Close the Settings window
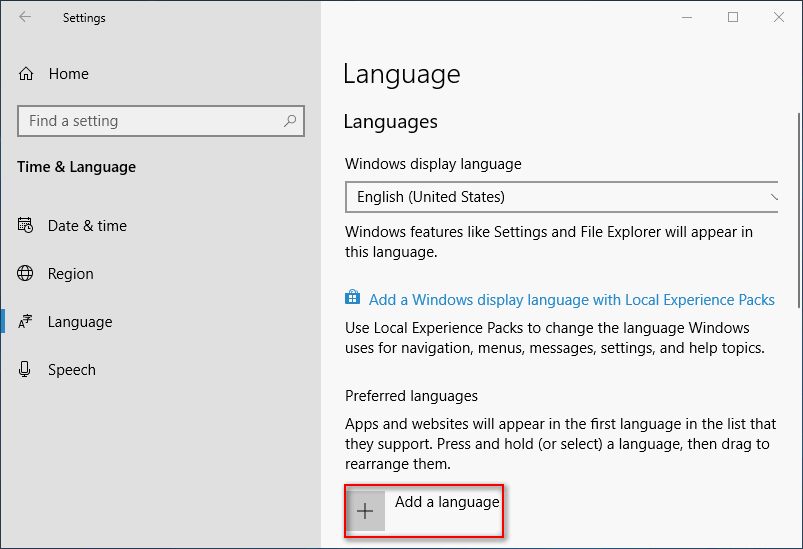The image size is (803, 549). [779, 17]
